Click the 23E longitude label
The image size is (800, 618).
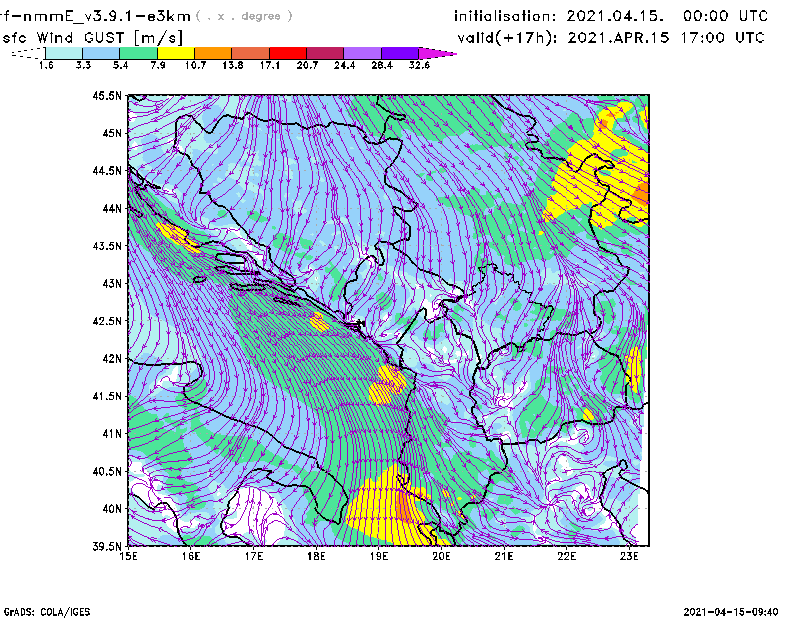click(629, 556)
